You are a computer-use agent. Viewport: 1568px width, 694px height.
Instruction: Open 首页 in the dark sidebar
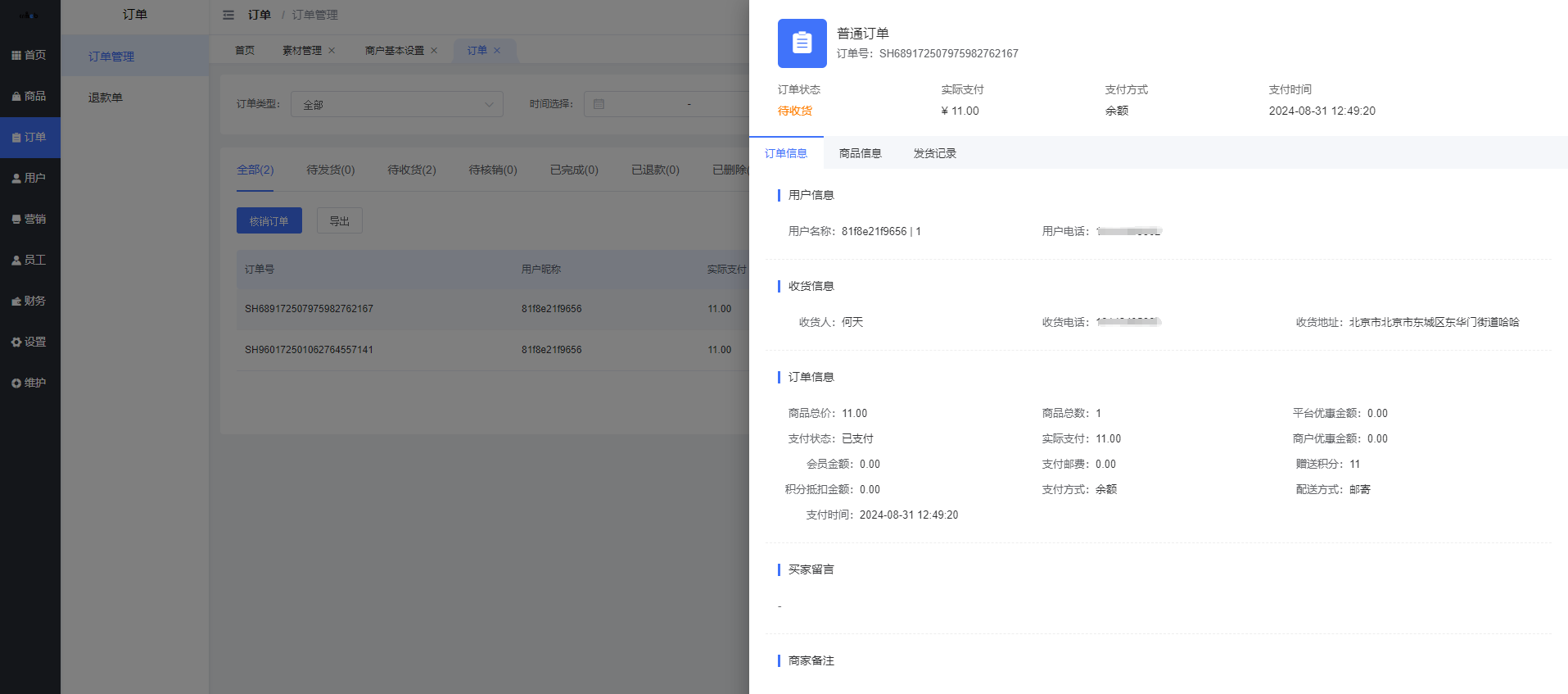(29, 55)
